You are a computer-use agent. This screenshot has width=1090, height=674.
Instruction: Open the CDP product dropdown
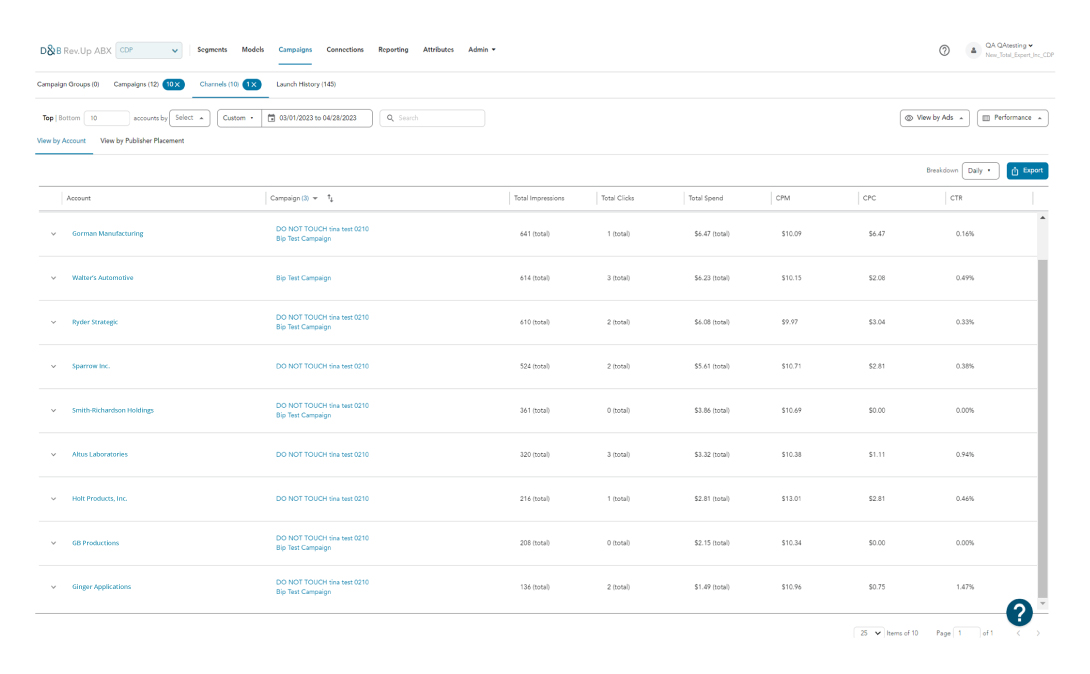[149, 50]
